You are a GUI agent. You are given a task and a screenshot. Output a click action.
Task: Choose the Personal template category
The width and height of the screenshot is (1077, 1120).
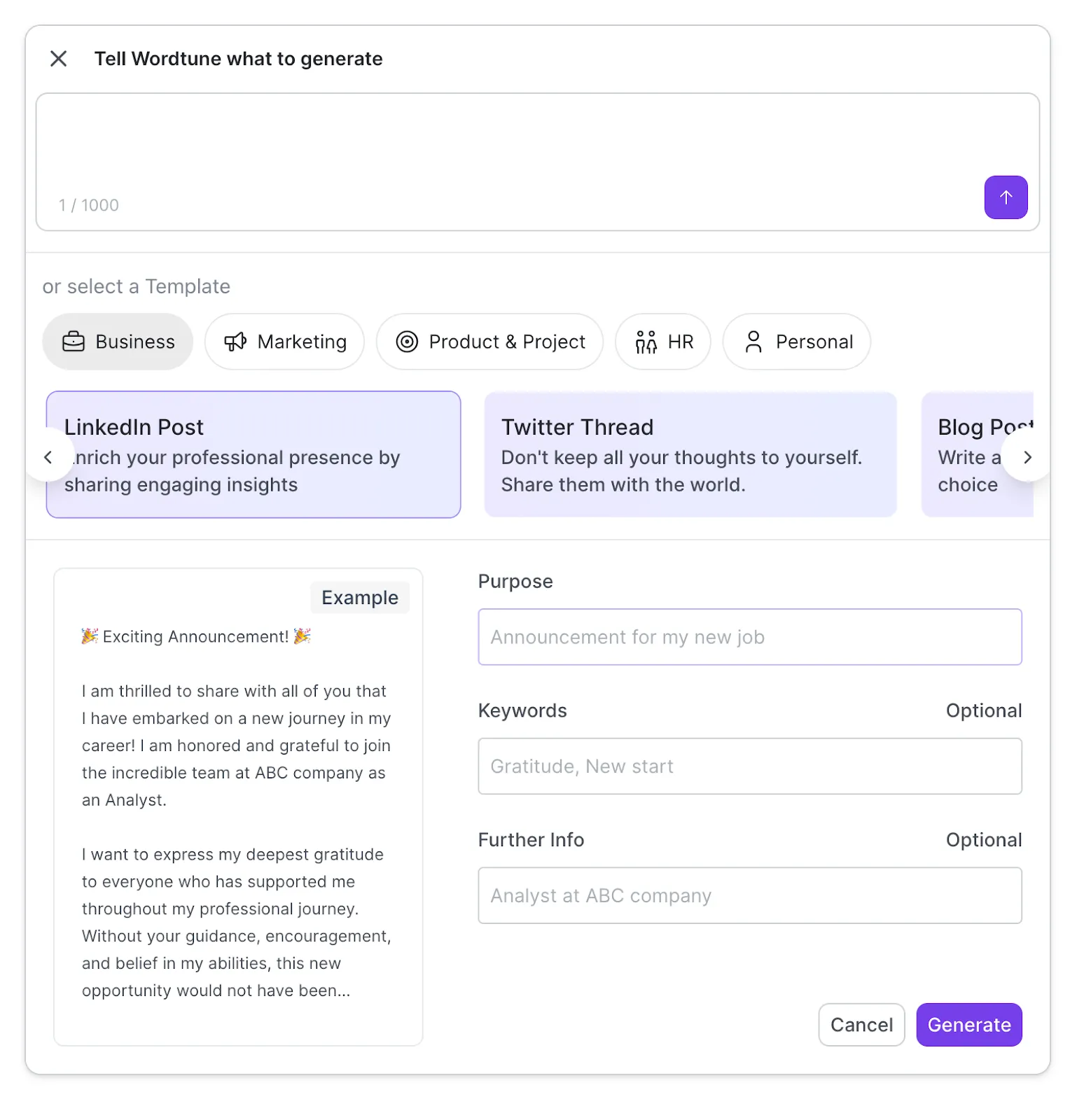coord(797,342)
